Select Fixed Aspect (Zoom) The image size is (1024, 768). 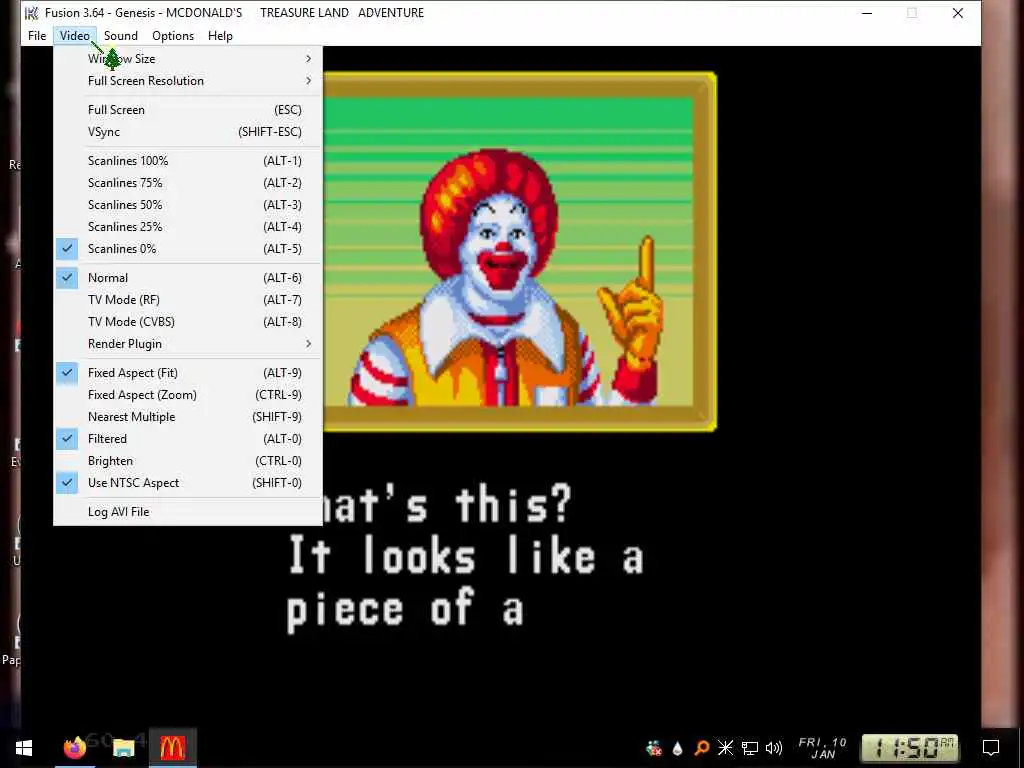pyautogui.click(x=188, y=395)
